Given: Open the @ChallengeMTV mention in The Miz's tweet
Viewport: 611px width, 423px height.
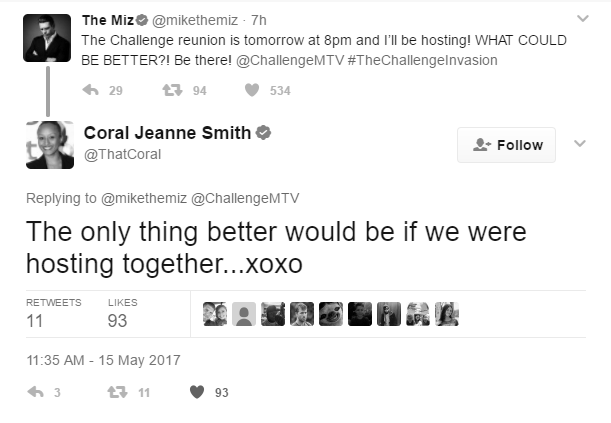Looking at the screenshot, I should click(290, 60).
